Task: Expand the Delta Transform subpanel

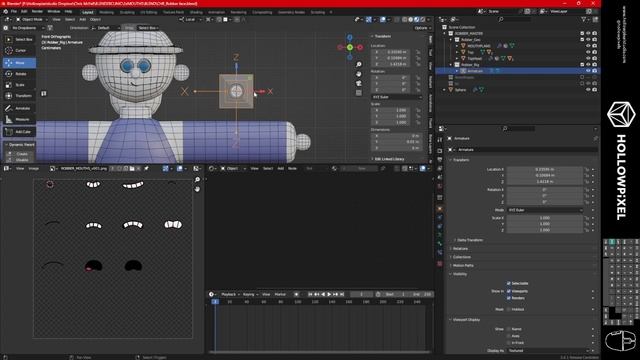Action: (469, 240)
